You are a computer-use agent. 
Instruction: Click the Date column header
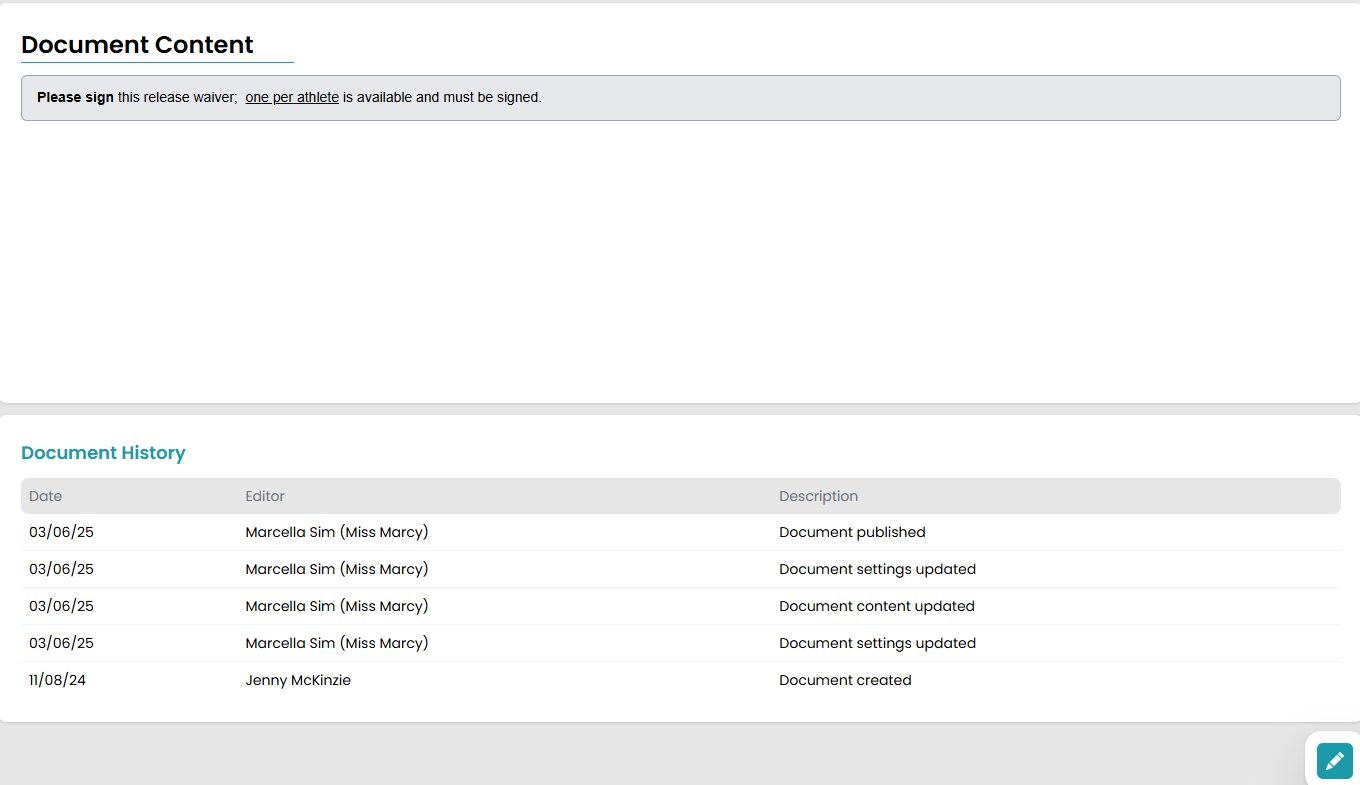[45, 496]
